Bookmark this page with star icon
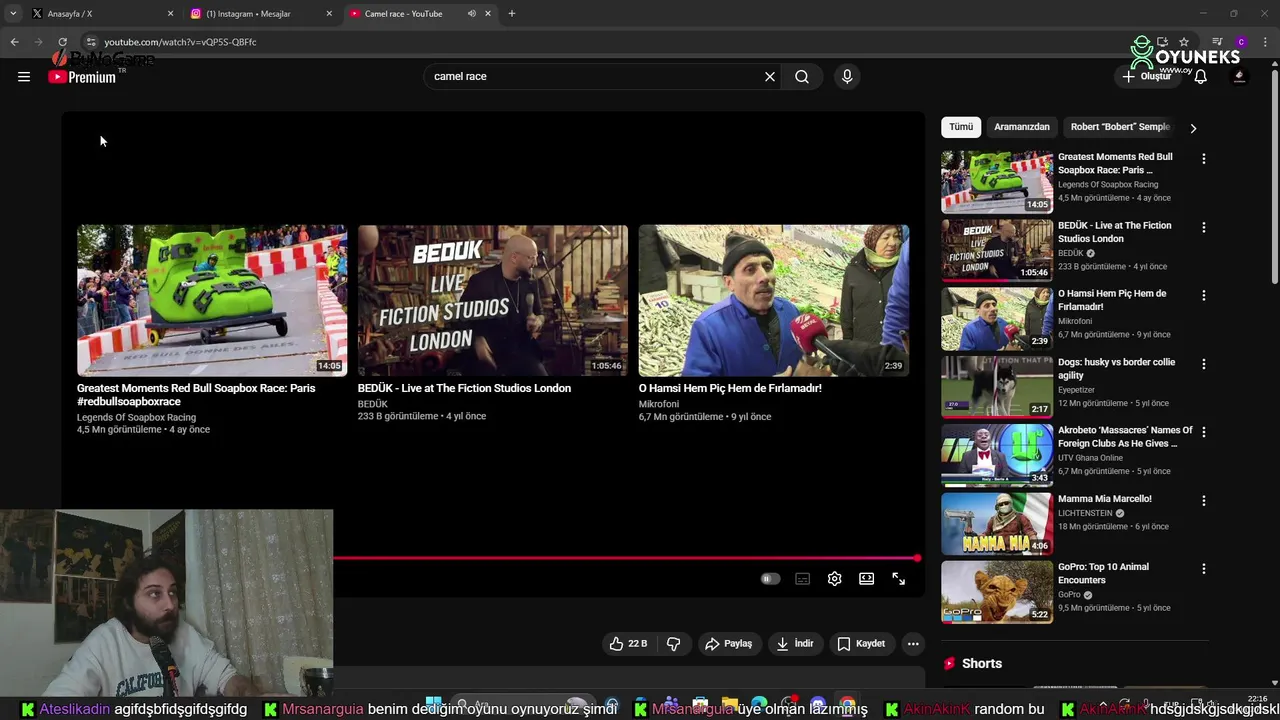The image size is (1280, 720). coord(1184,42)
